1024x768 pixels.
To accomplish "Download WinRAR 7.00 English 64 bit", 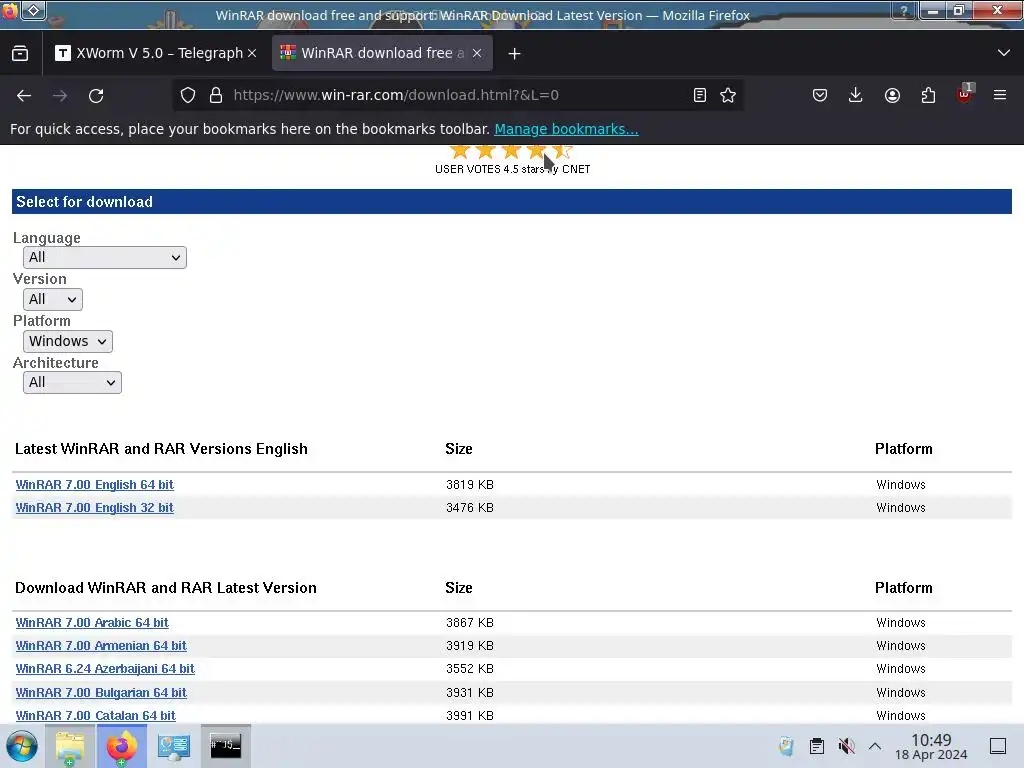I will 95,485.
